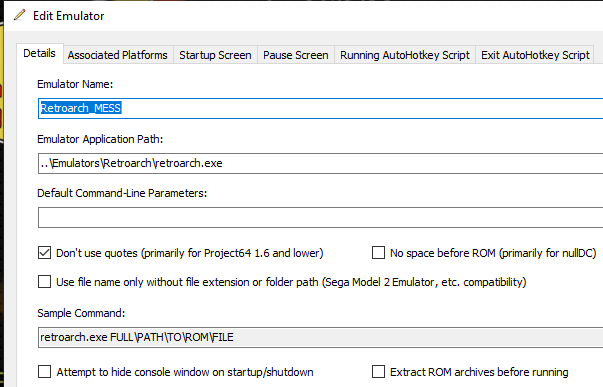
Task: Click the Emulator Application Path field
Action: point(320,163)
